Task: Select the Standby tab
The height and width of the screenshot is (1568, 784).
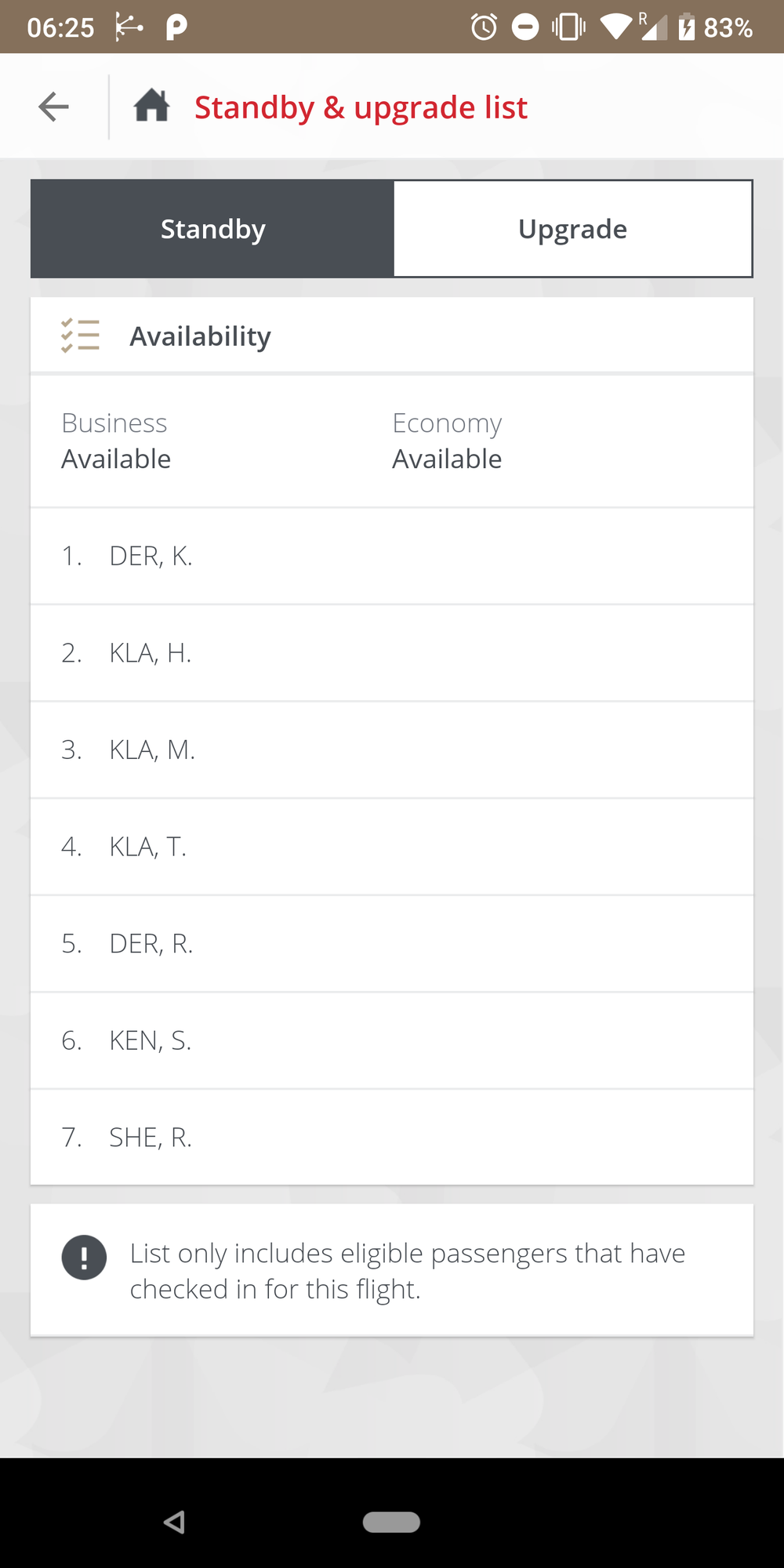Action: 212,229
